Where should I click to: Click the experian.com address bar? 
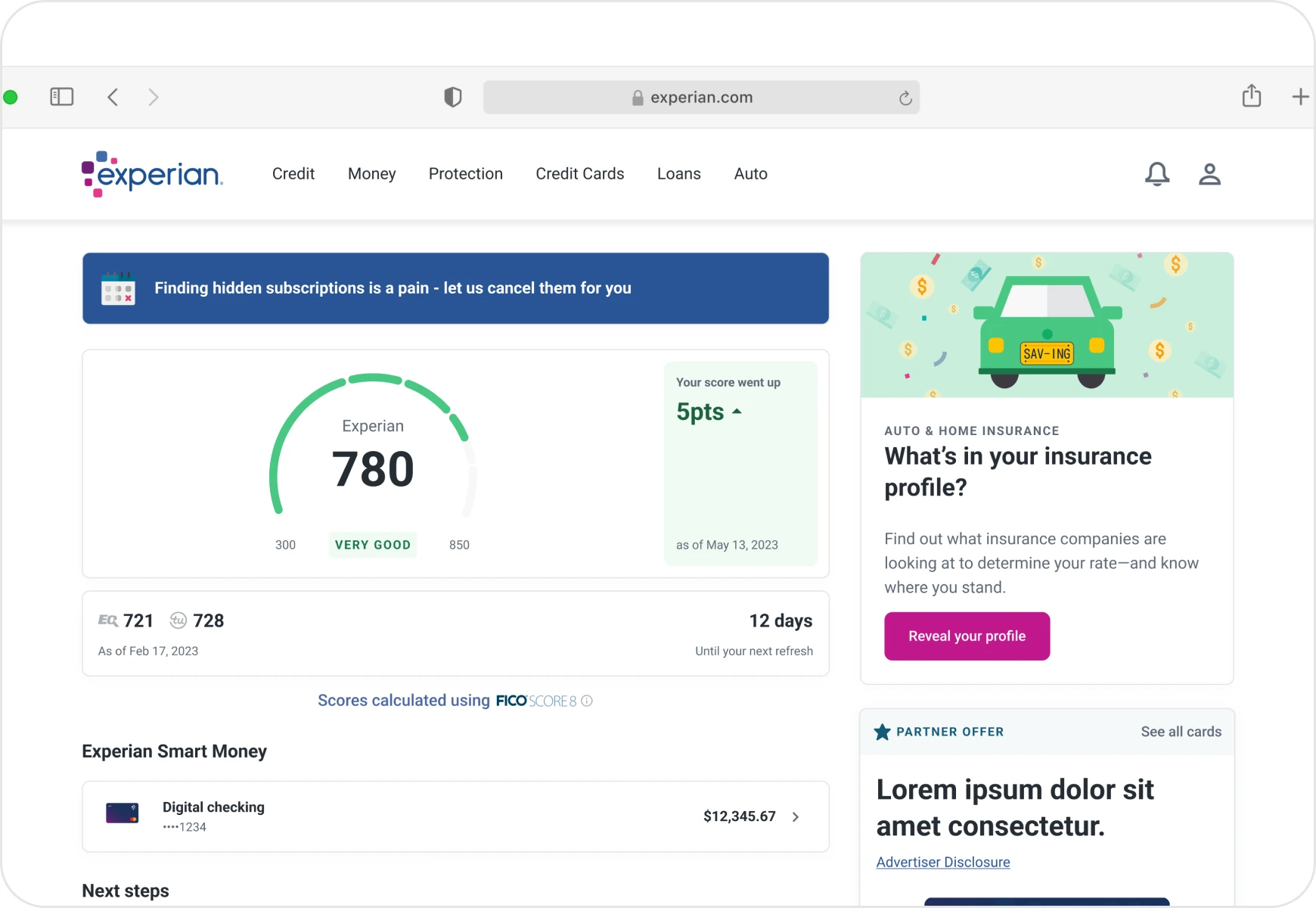pyautogui.click(x=701, y=98)
